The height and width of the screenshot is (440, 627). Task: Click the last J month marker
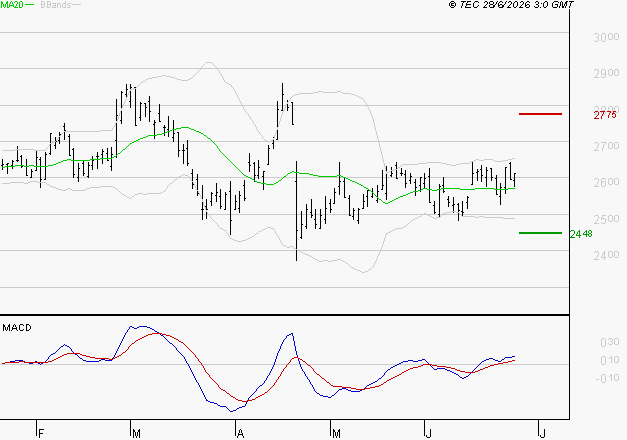coord(542,434)
